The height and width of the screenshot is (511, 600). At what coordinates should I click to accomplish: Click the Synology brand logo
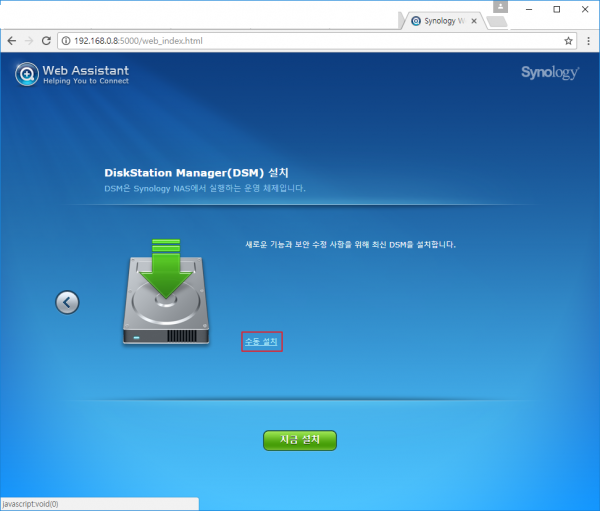click(x=549, y=73)
